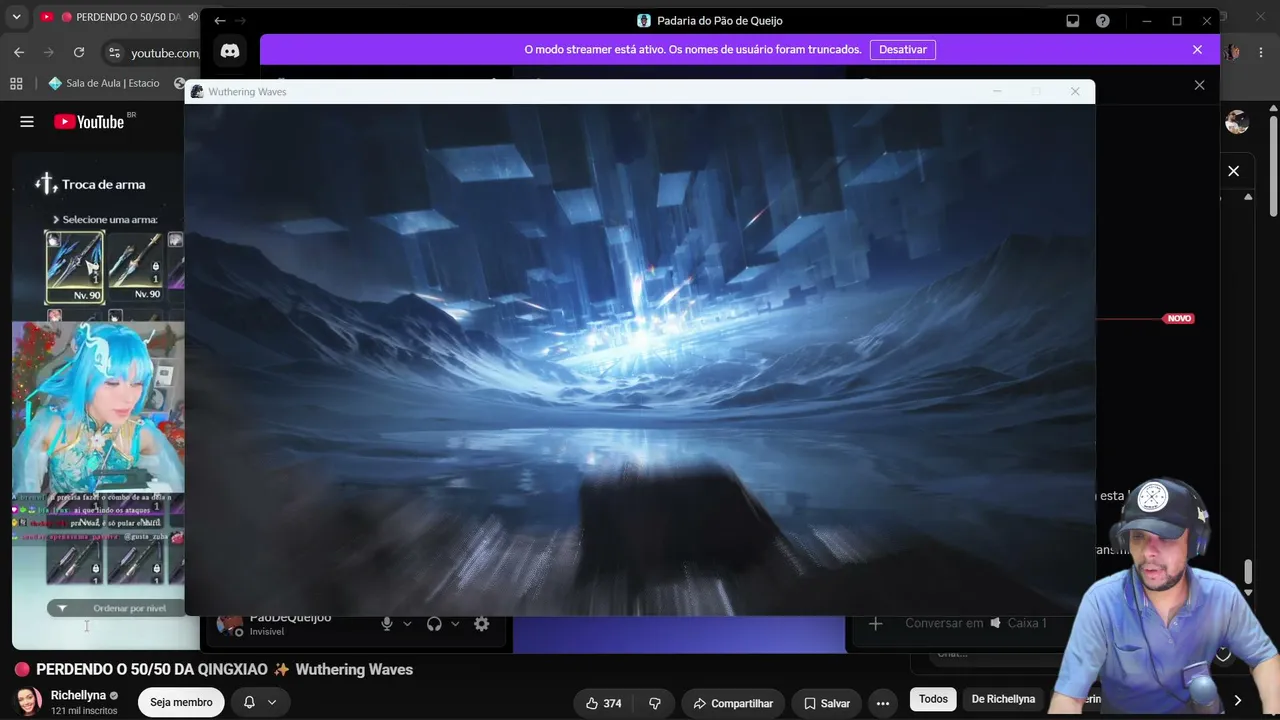Screen dimensions: 1280x720
Task: Open Richellyna channel avatar
Action: point(29,702)
